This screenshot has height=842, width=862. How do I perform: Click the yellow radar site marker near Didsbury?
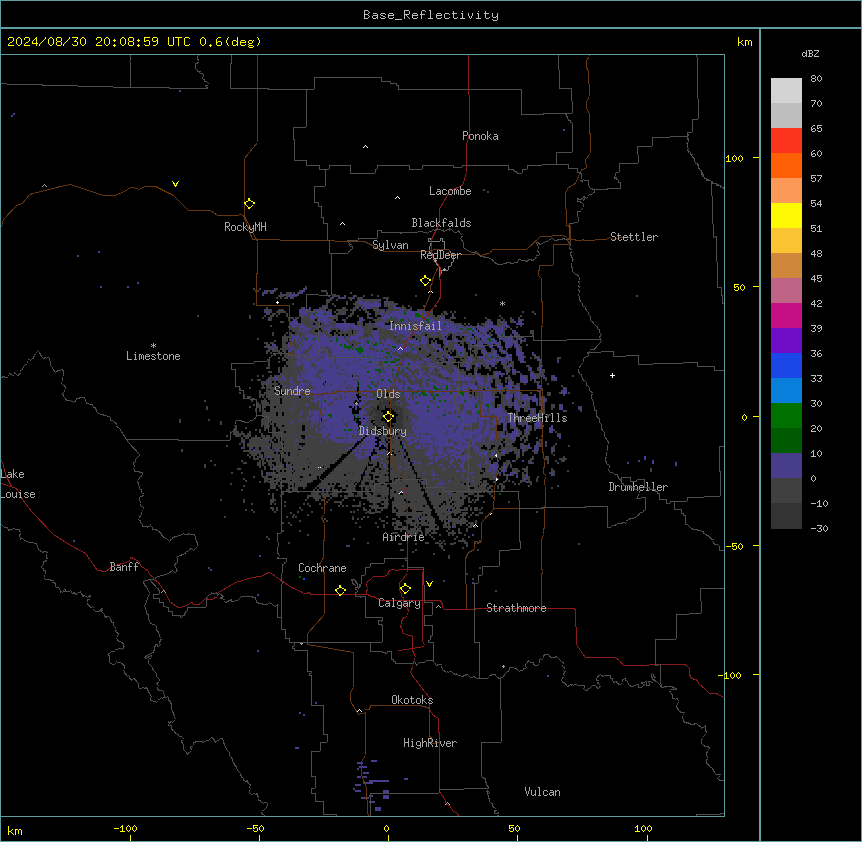(x=388, y=417)
